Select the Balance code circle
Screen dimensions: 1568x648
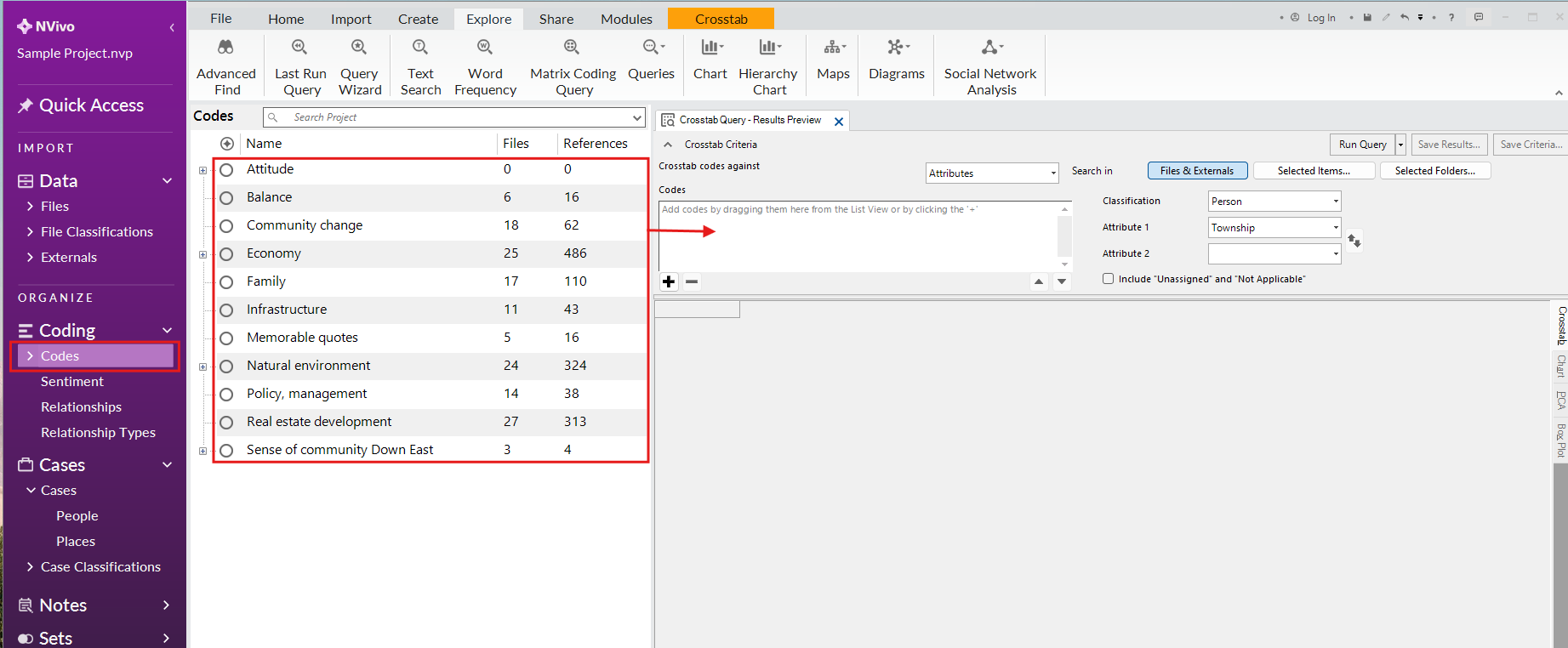pyautogui.click(x=226, y=198)
